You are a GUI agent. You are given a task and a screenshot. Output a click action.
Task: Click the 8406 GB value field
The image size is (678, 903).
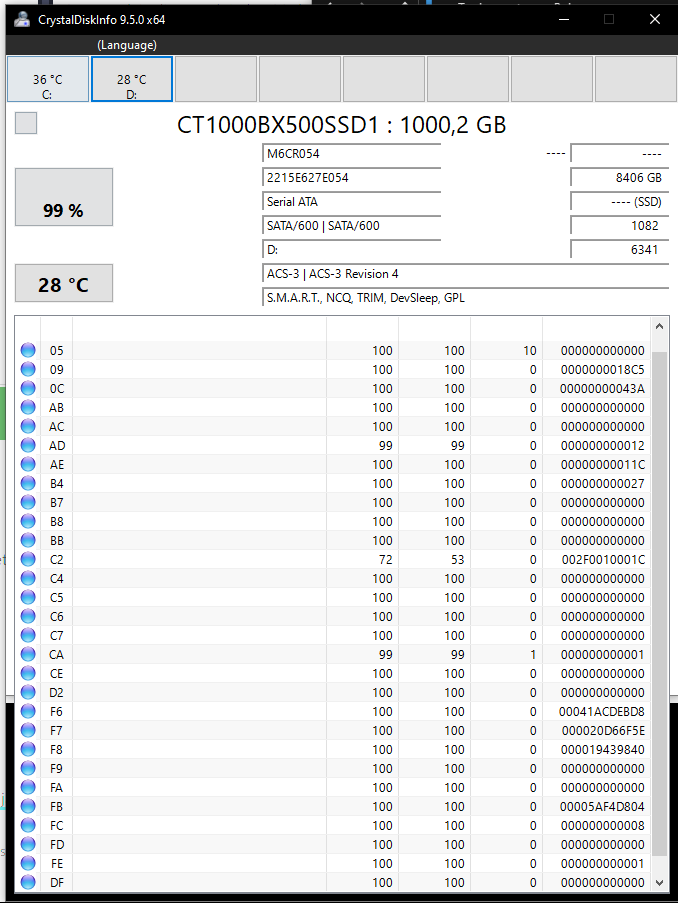(620, 178)
